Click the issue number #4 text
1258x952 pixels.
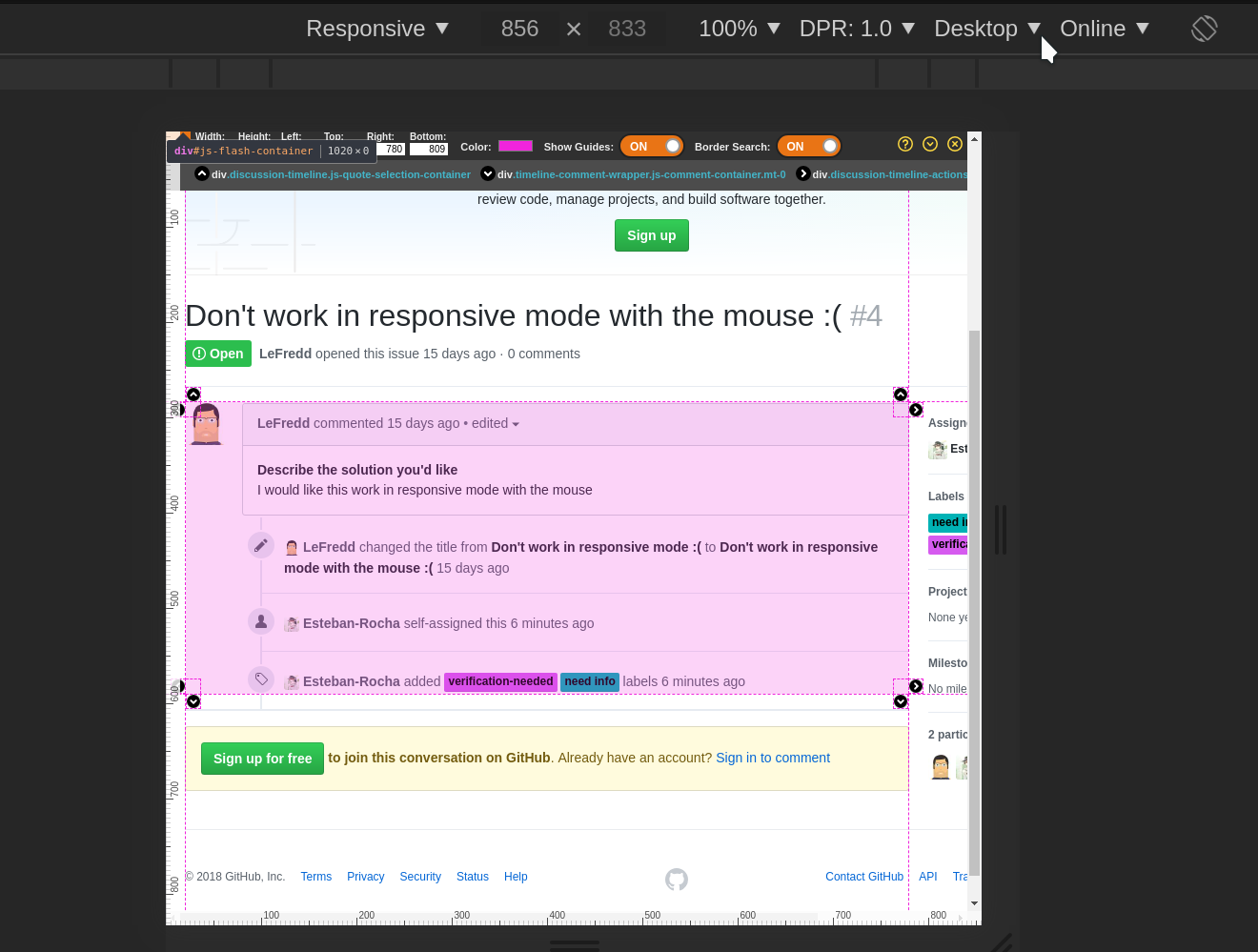click(x=866, y=315)
